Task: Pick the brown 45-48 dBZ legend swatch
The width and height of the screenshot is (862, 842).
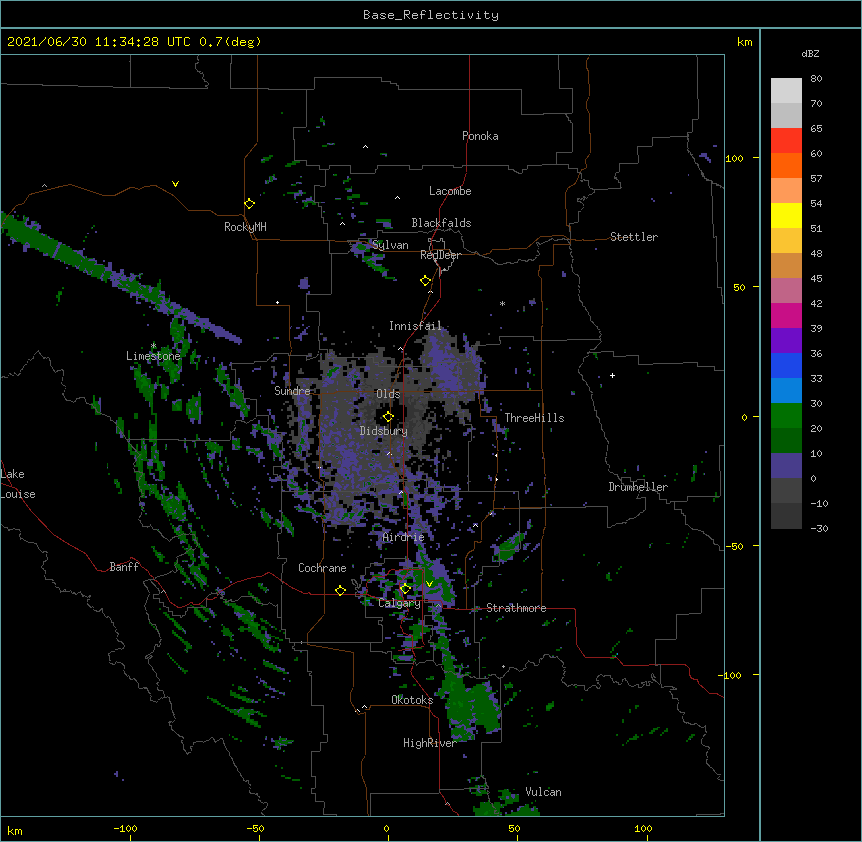Action: (x=786, y=265)
